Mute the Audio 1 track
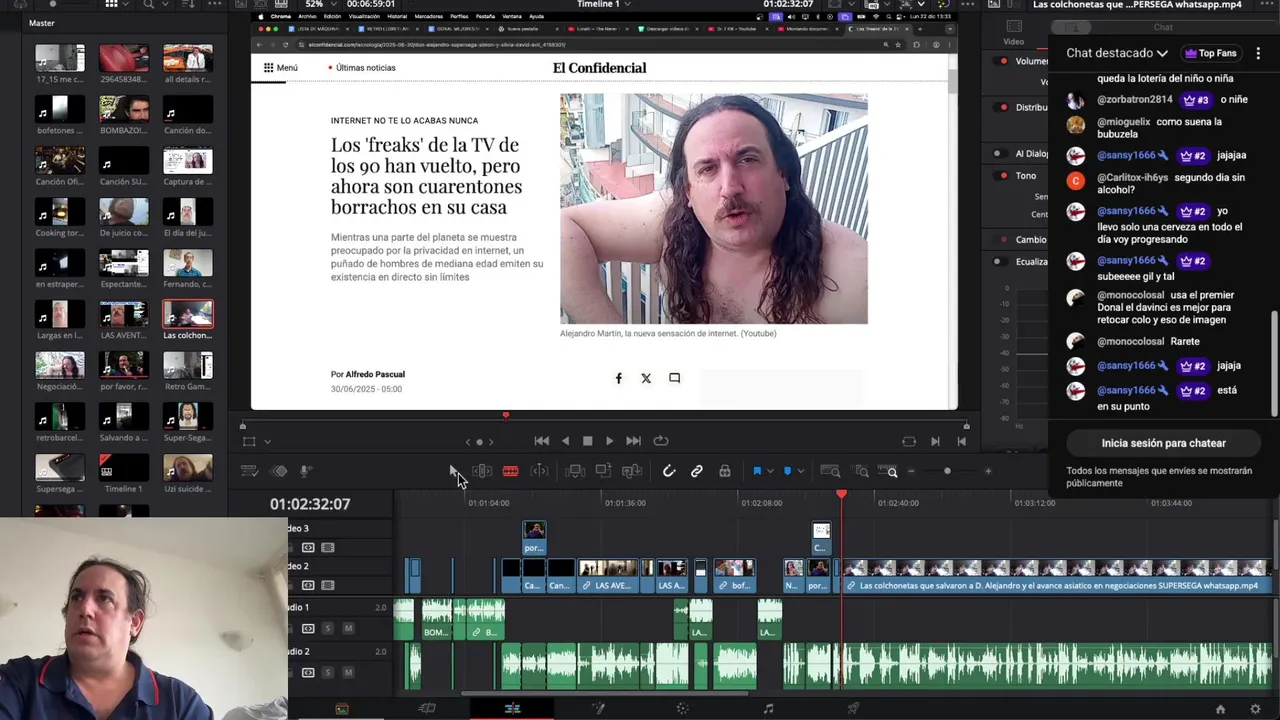 348,628
